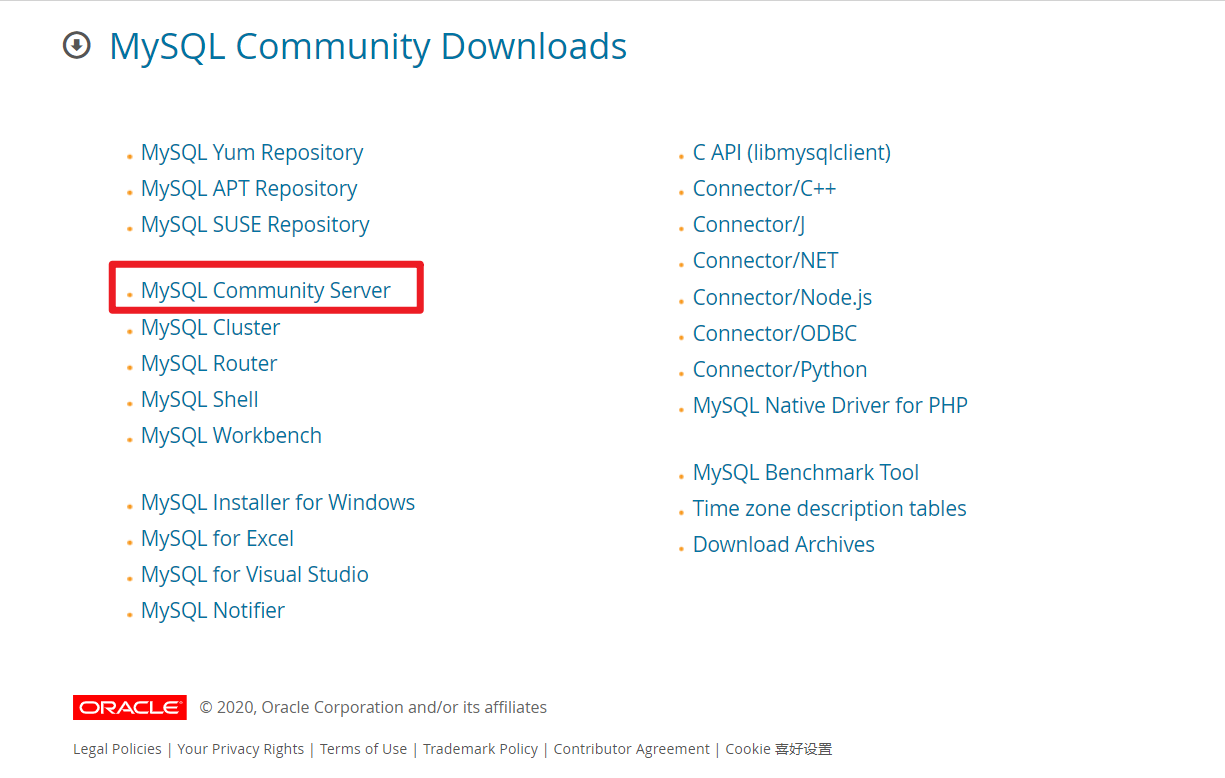
Task: Click the Oracle logo in the footer
Action: click(x=130, y=707)
